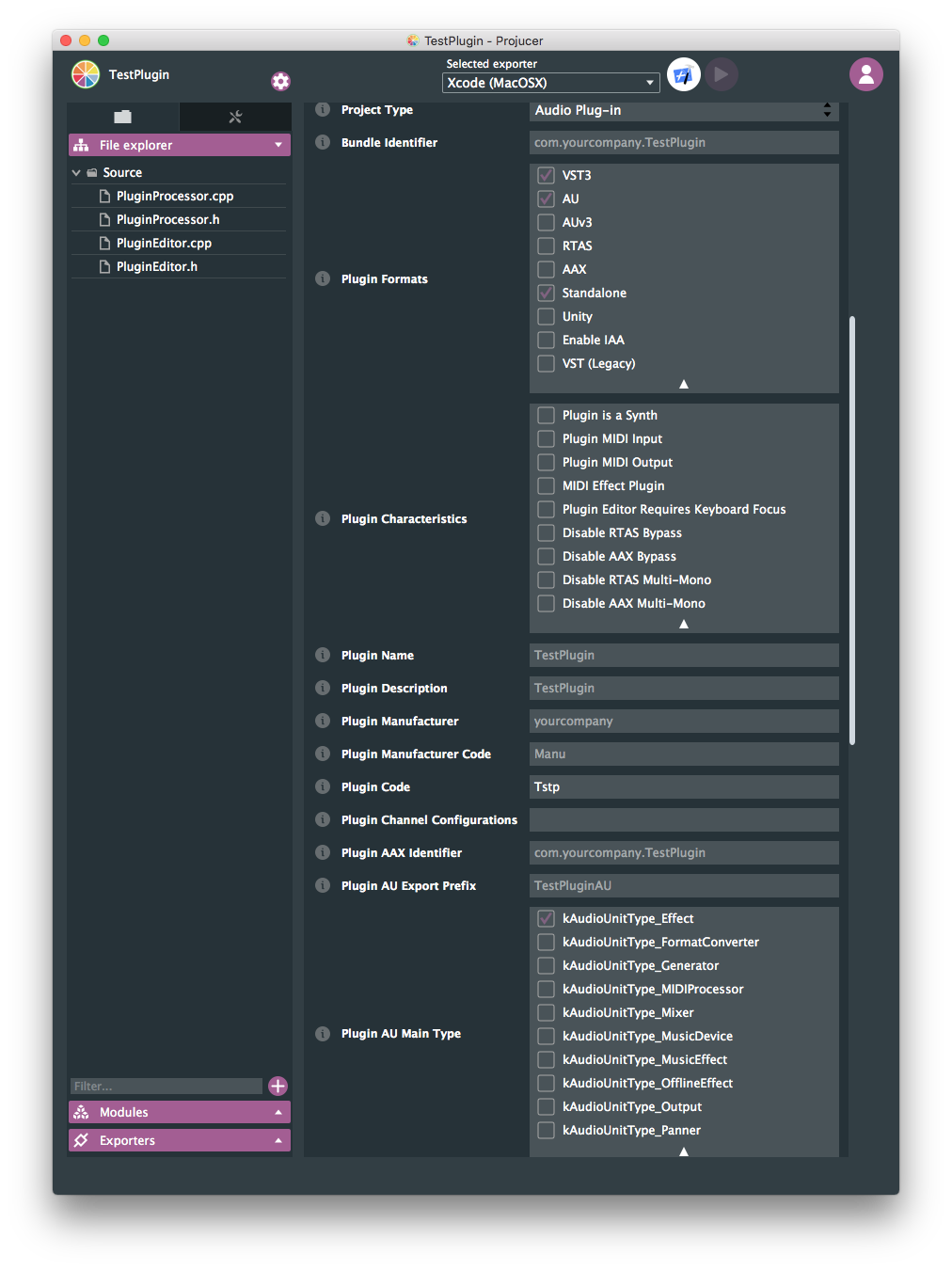Viewport: 952px width, 1270px height.
Task: Collapse the File explorer panel
Action: [x=278, y=145]
